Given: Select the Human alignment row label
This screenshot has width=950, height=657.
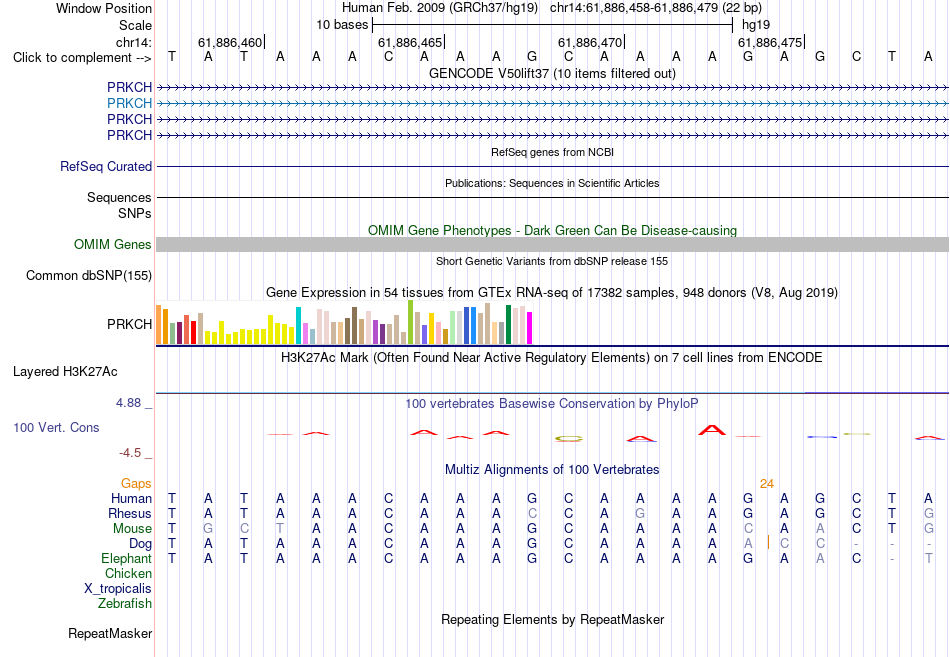Looking at the screenshot, I should click(x=131, y=498).
